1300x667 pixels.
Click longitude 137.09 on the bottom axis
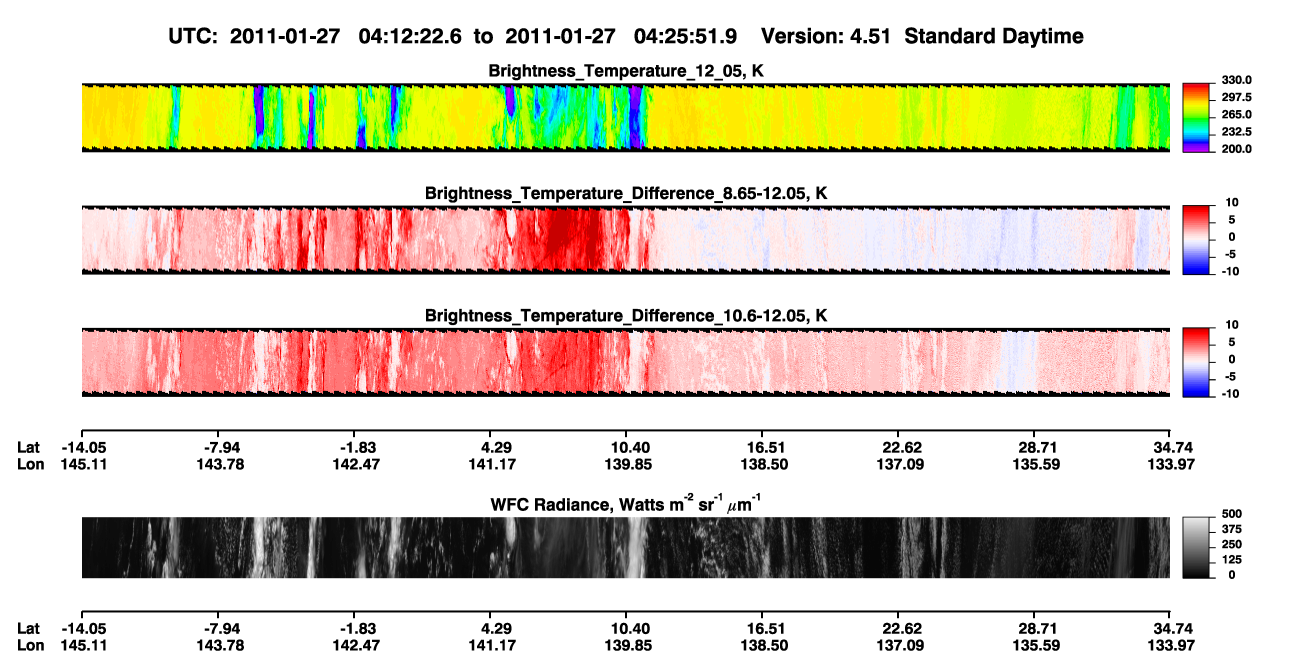click(x=901, y=644)
